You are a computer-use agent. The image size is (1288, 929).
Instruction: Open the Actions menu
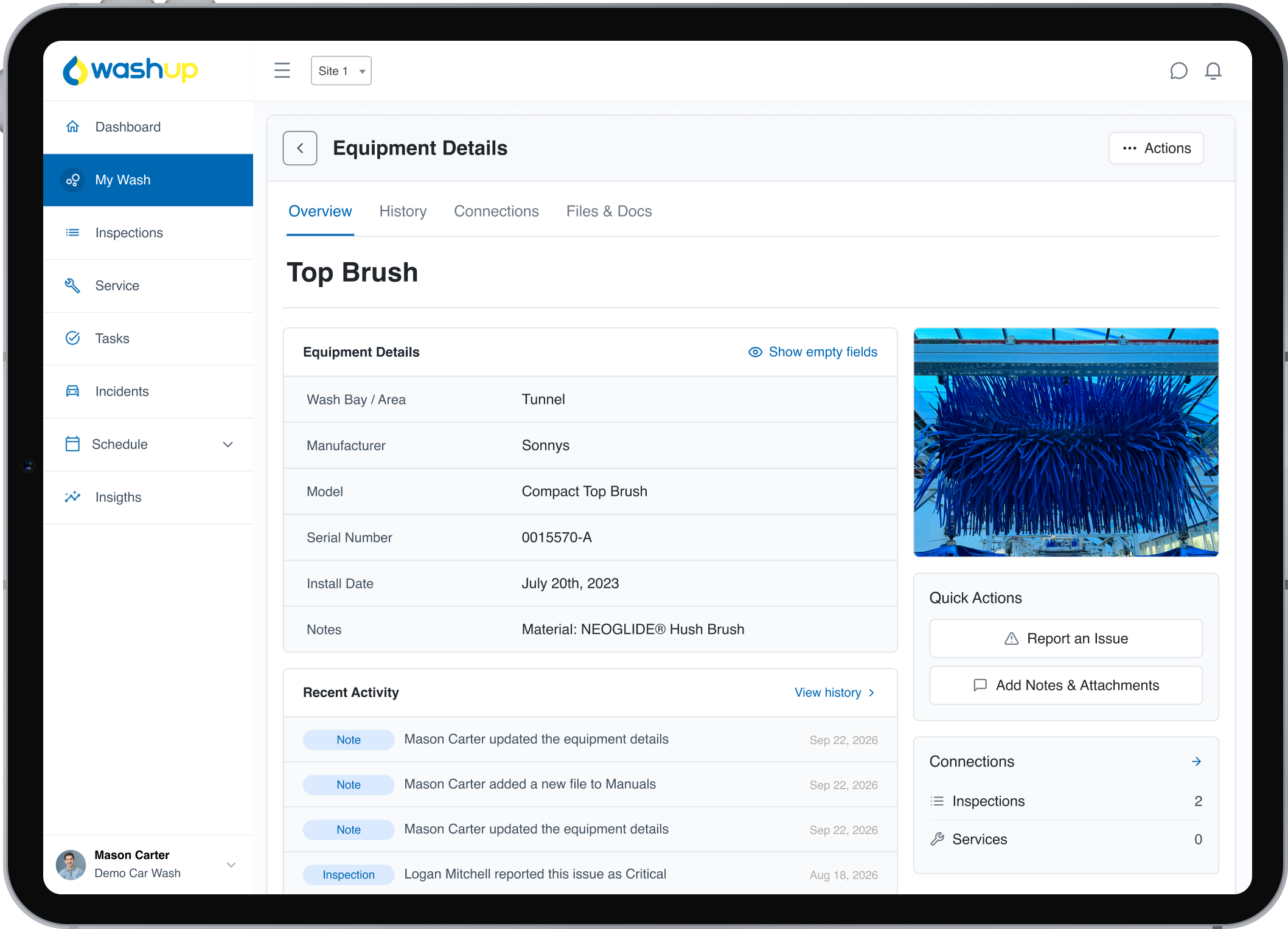tap(1155, 148)
